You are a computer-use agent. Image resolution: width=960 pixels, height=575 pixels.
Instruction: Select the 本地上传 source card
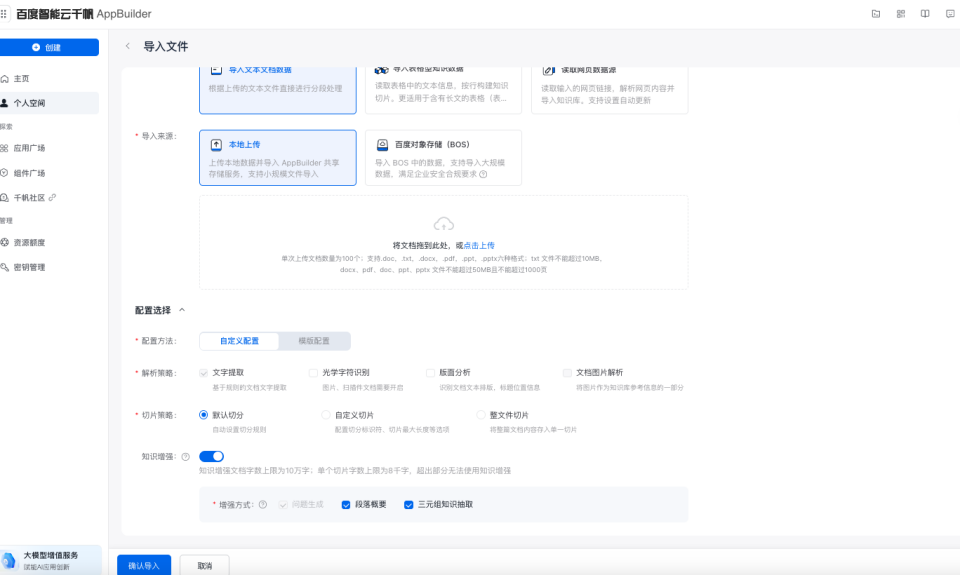[277, 157]
